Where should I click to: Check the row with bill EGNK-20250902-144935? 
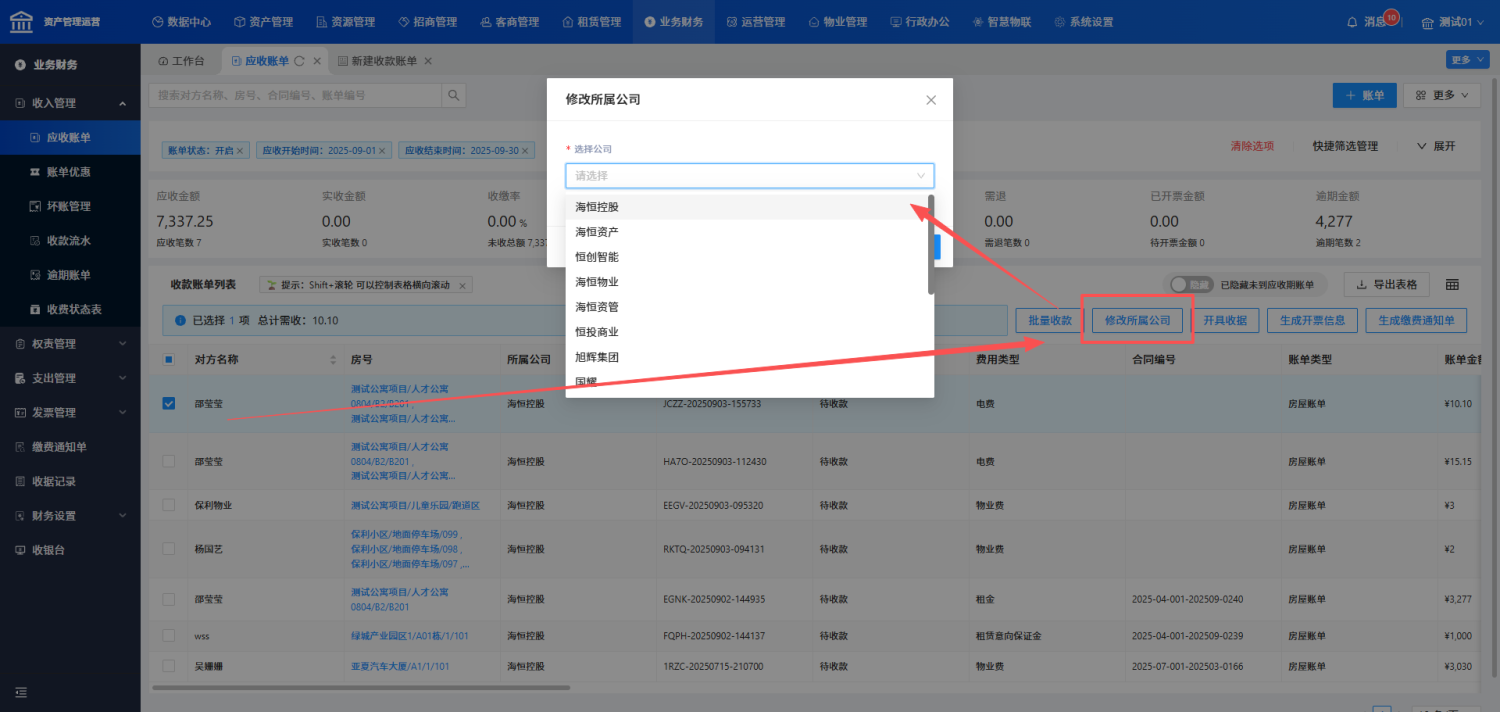168,599
